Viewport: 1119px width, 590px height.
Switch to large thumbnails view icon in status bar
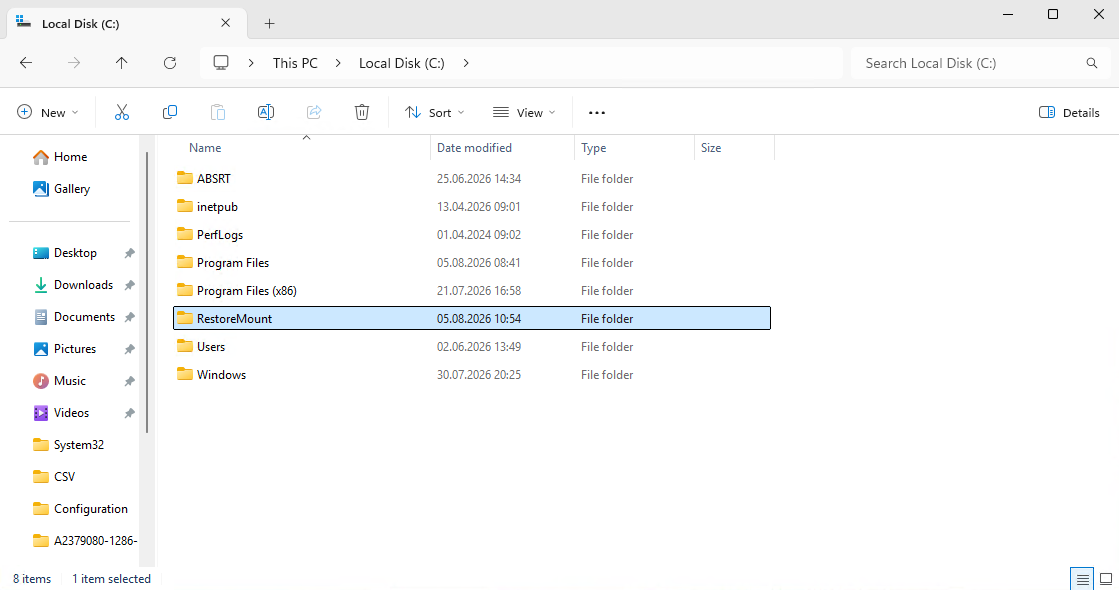click(x=1106, y=579)
